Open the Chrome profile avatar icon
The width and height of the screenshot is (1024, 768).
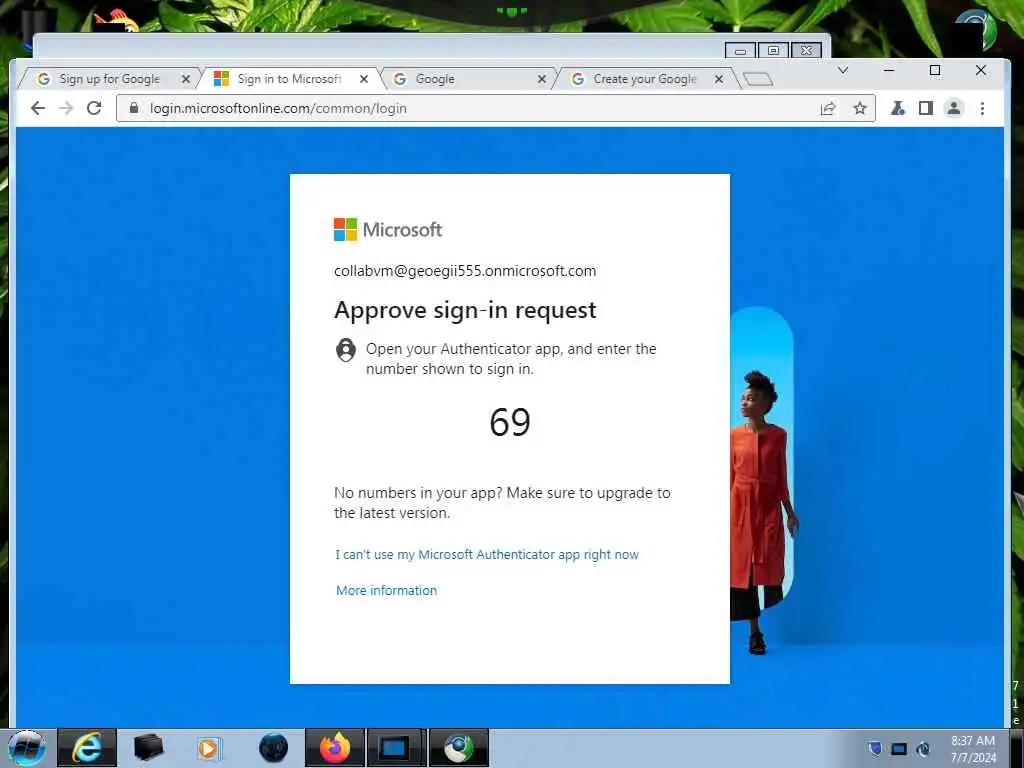pos(954,108)
